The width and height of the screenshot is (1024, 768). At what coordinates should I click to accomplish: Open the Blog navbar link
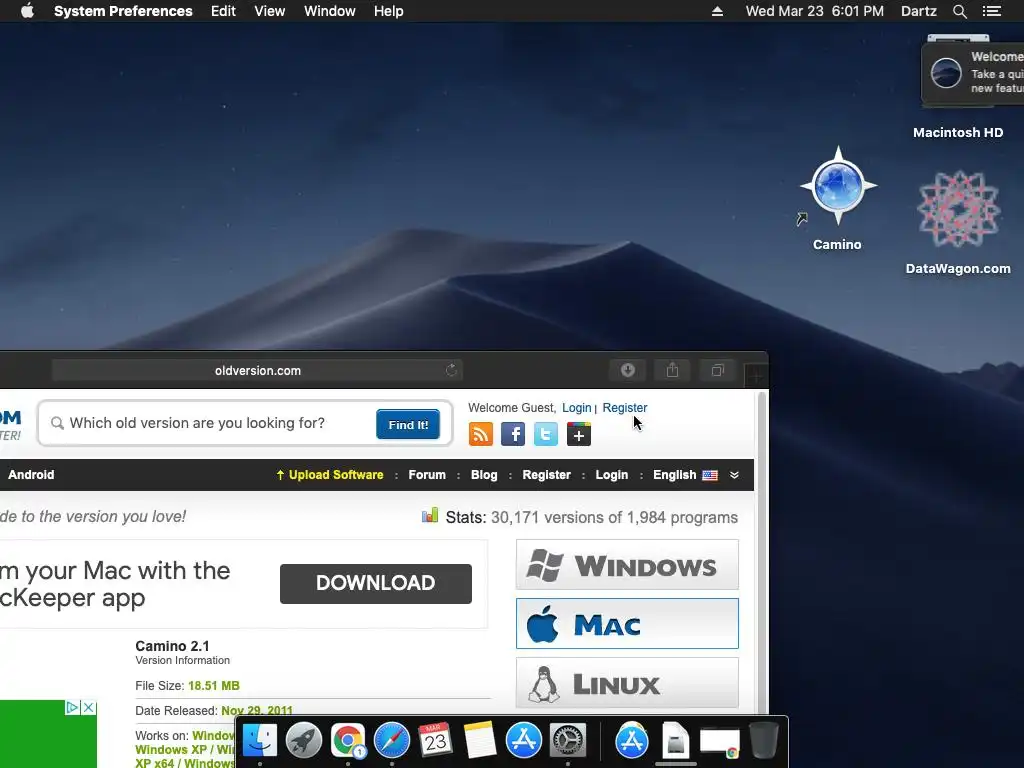point(484,475)
